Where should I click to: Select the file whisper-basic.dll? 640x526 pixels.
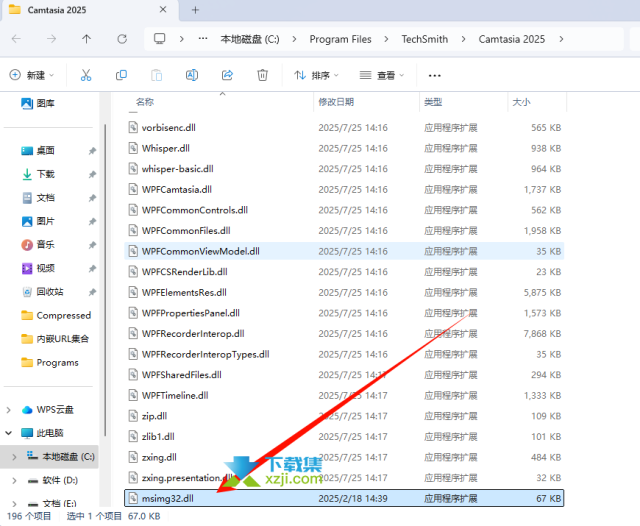click(344, 169)
